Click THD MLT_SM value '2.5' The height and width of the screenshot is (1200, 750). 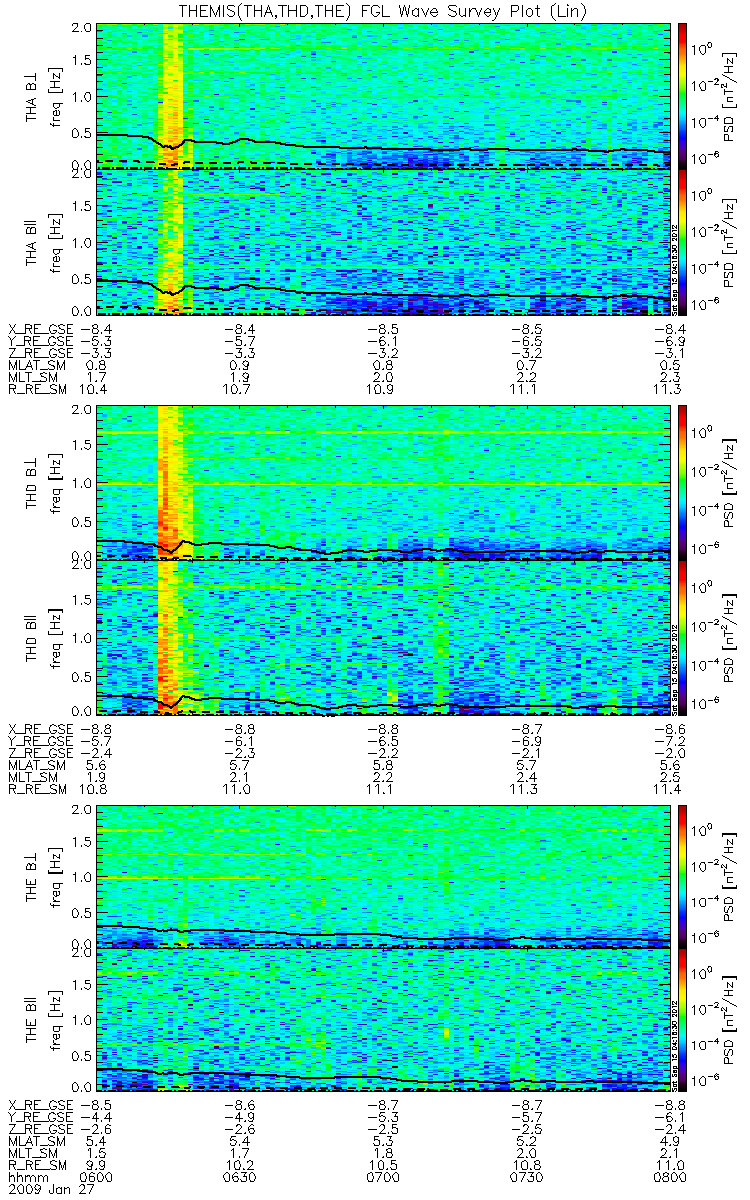672,777
